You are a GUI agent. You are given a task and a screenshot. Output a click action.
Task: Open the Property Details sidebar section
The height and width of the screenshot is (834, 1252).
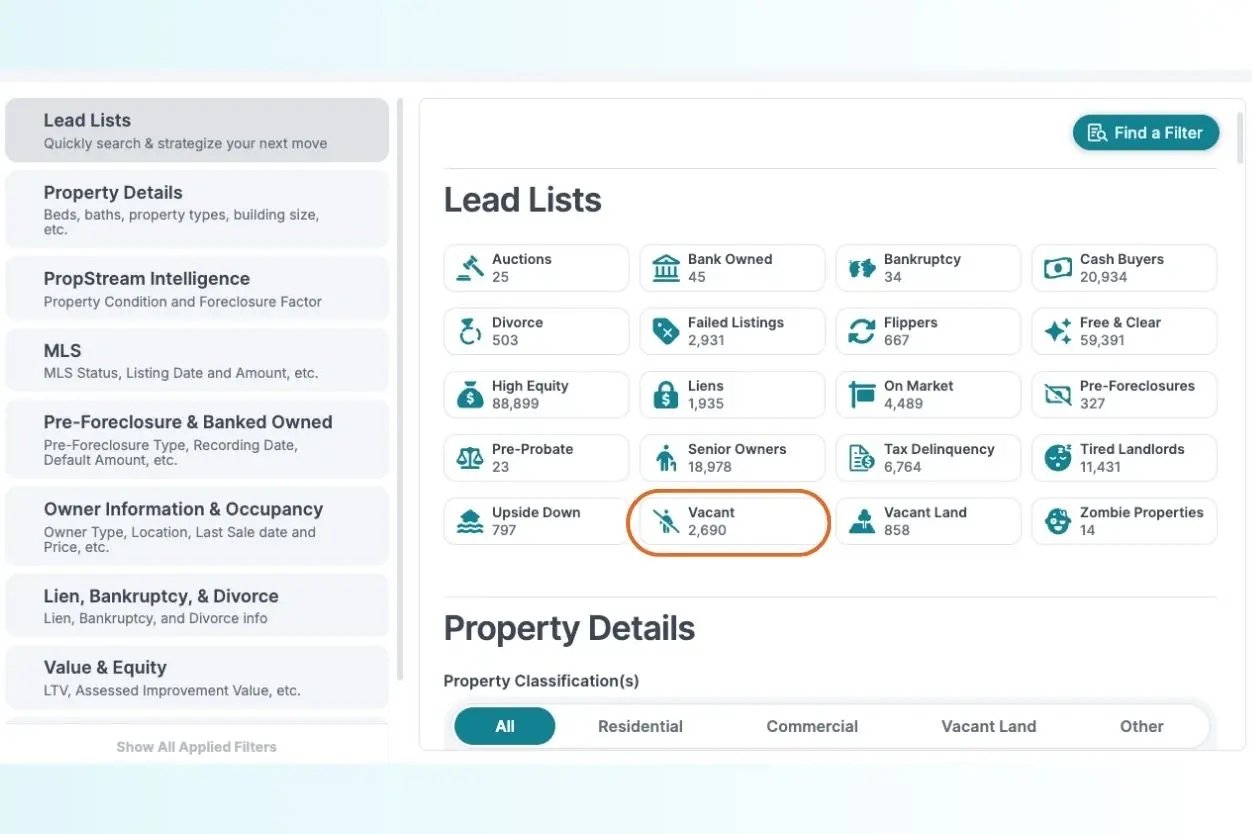(197, 209)
